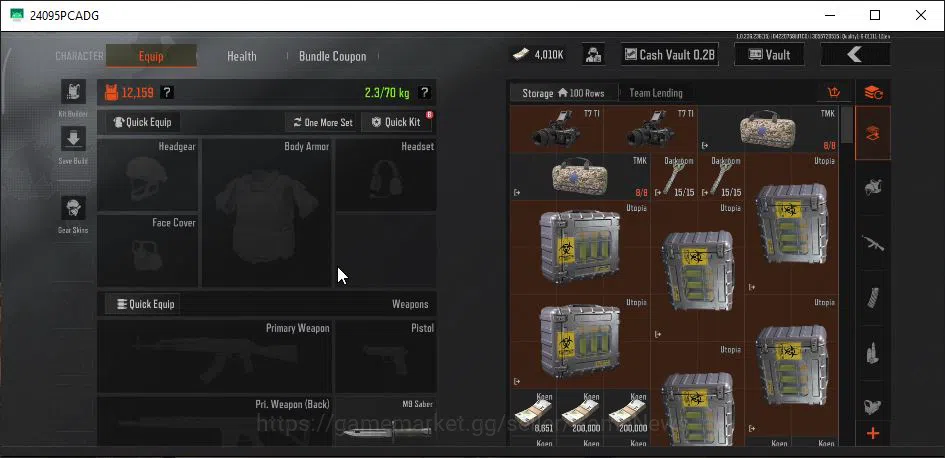Screen dimensions: 945x458
Task: Switch to the Equip tab
Action: 151,56
